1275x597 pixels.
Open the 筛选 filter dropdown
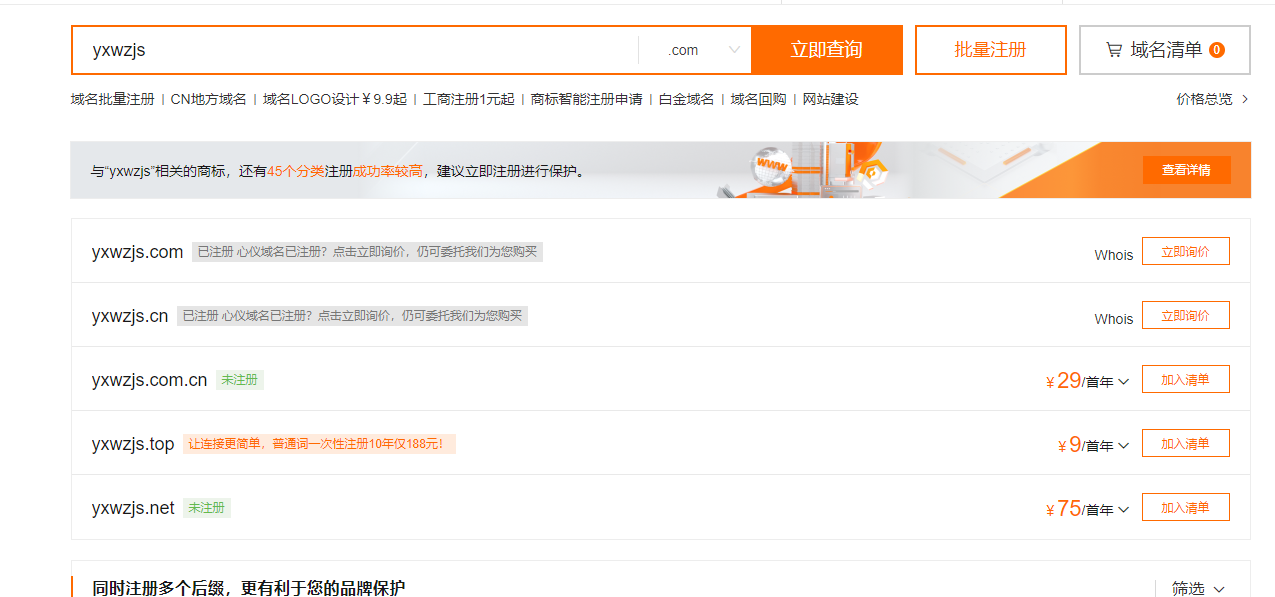point(1198,589)
